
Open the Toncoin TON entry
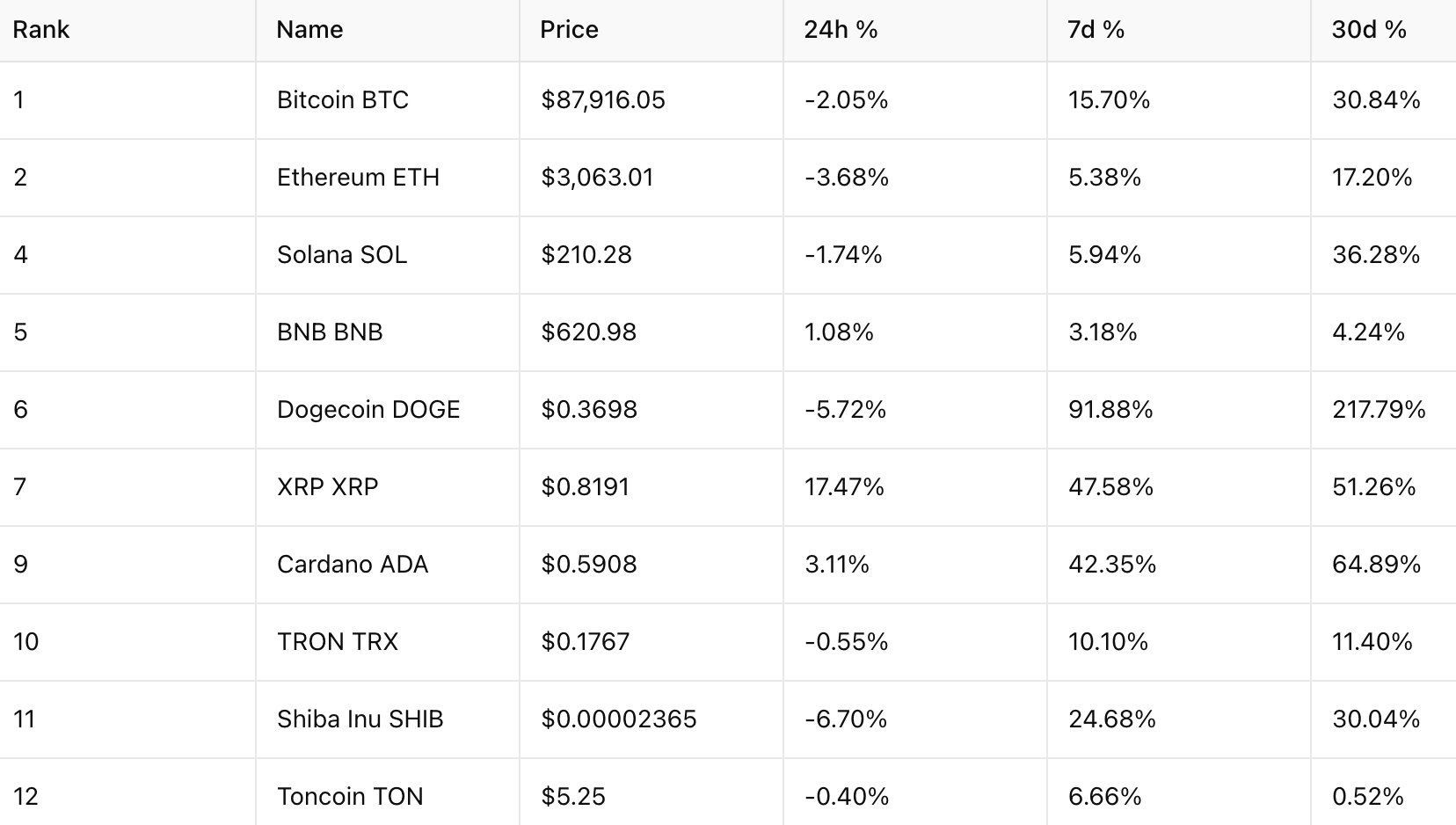(x=350, y=797)
